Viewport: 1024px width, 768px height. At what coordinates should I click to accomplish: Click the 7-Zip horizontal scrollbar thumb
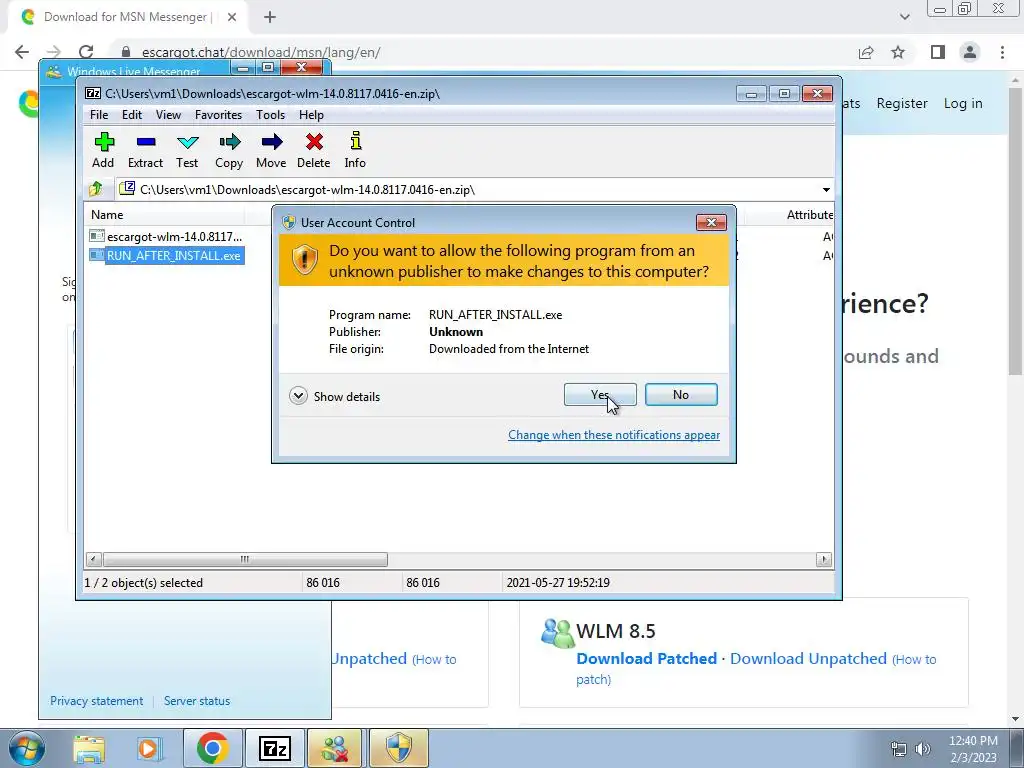point(245,560)
